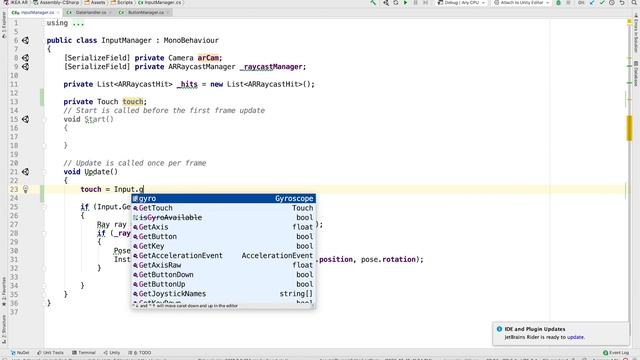
Task: Click the file status indicator above the scrollbar
Action: 629,22
